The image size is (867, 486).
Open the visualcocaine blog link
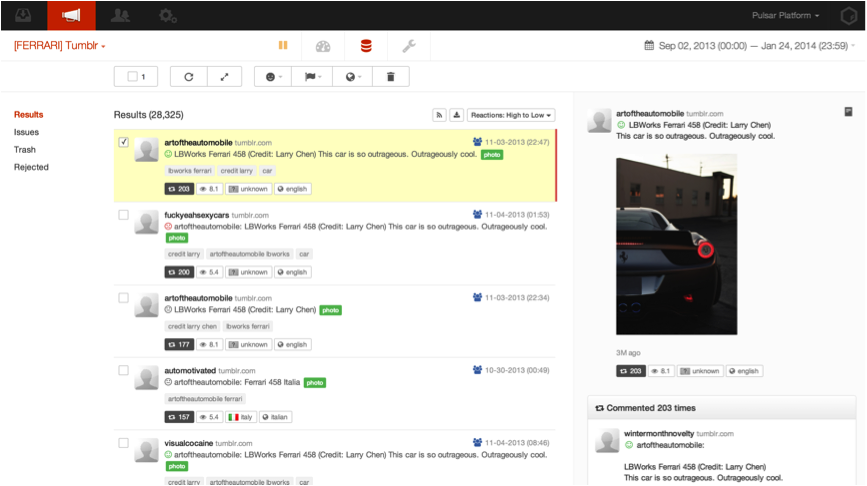point(190,443)
